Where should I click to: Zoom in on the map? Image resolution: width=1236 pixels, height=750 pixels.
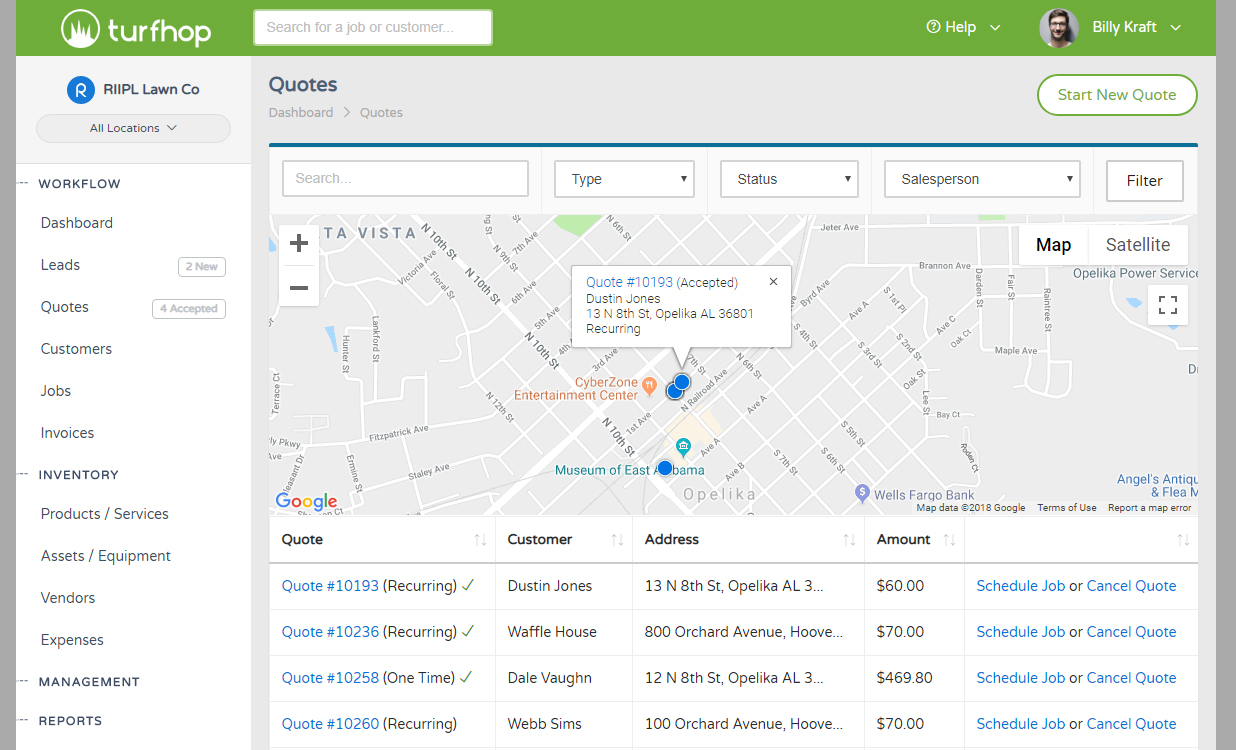point(298,243)
